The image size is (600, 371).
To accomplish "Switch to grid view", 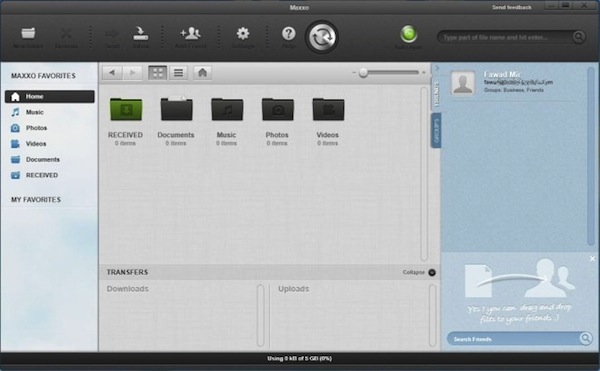I will [x=157, y=72].
